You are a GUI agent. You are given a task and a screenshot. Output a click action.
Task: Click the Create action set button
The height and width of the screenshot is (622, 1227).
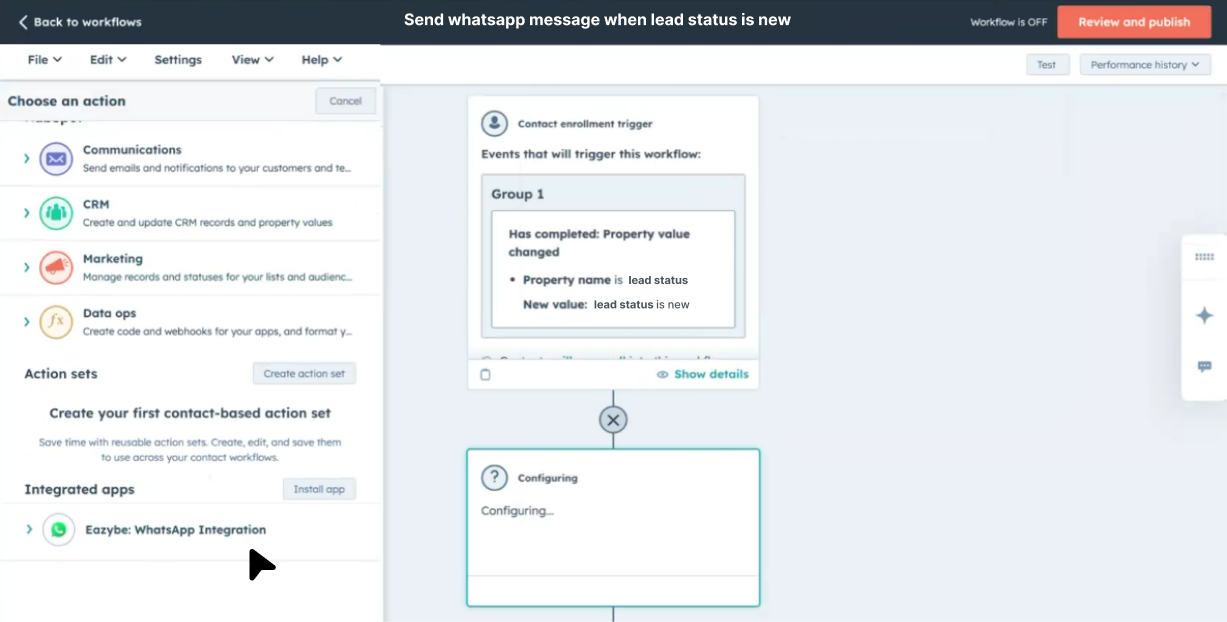pos(304,372)
